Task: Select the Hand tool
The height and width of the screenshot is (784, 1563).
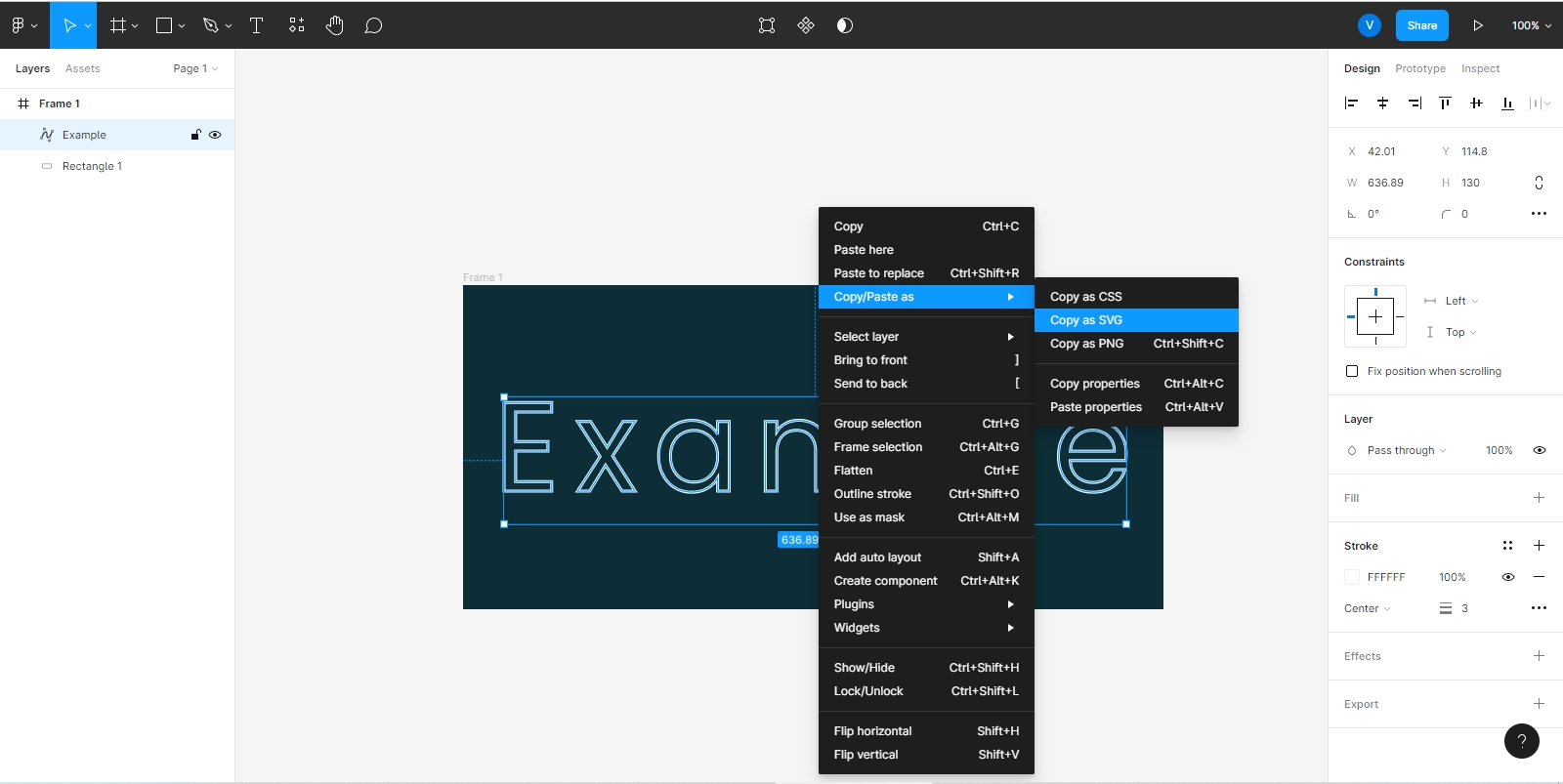Action: [x=335, y=25]
